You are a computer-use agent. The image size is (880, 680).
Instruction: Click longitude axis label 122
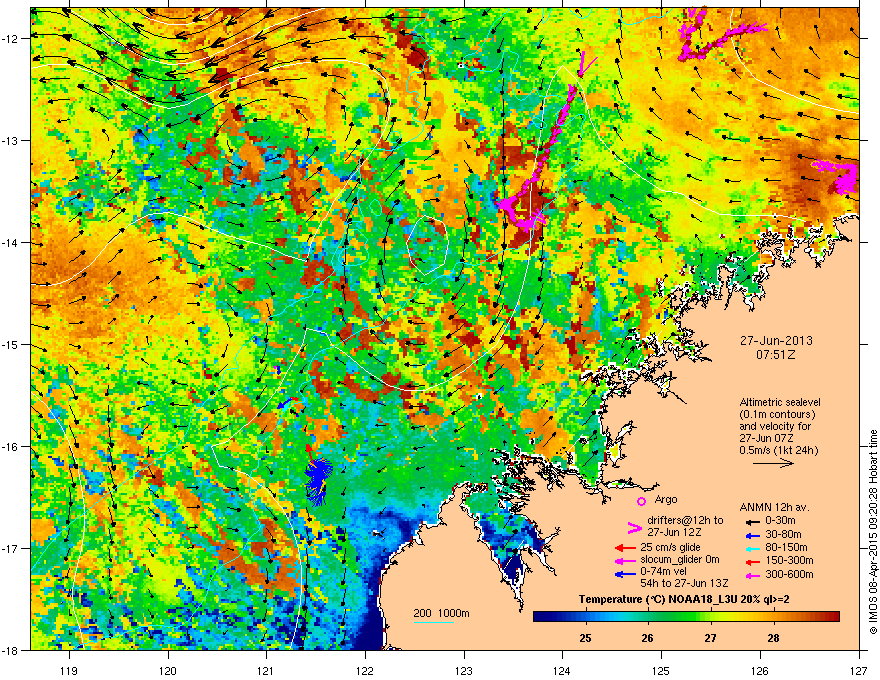[365, 670]
